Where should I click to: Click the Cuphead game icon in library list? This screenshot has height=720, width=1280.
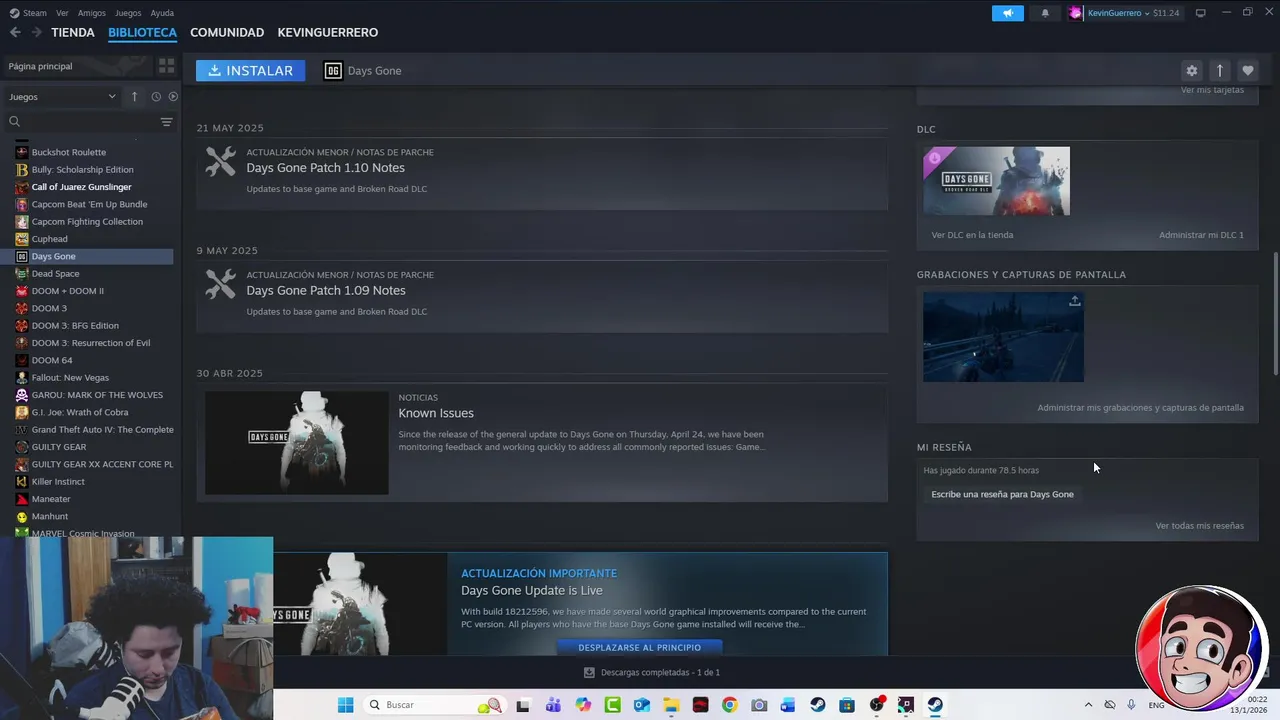click(22, 239)
